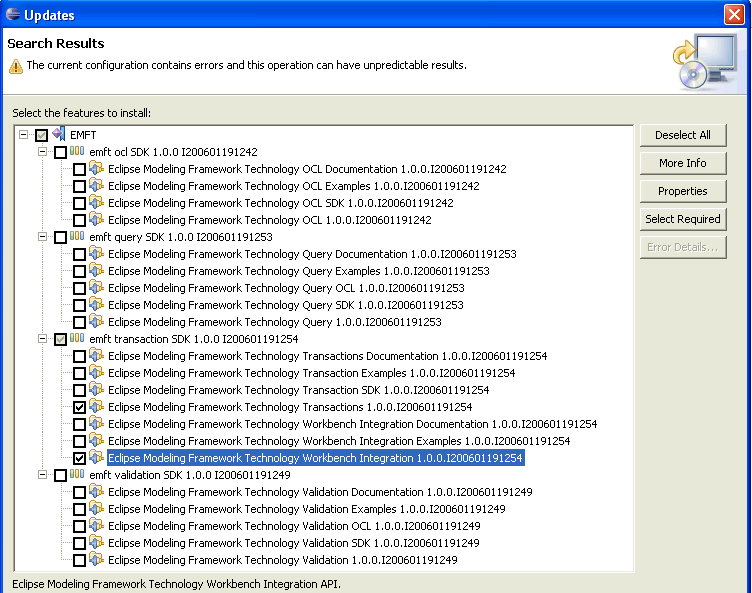The image size is (752, 593).
Task: Uncheck the Transactions 1.0.0.I200601191254 checkbox
Action: tap(80, 408)
